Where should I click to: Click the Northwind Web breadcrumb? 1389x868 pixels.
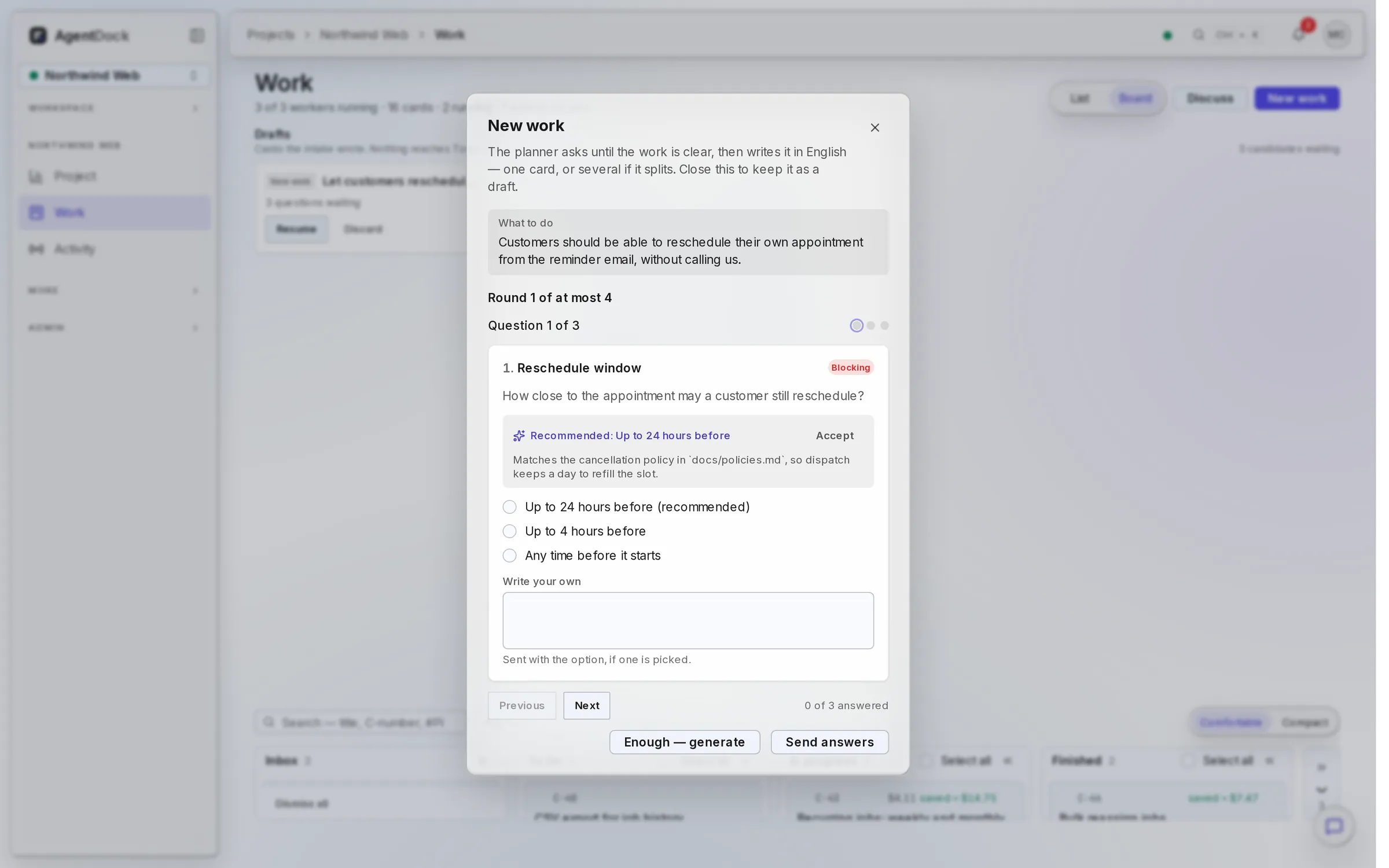[364, 35]
